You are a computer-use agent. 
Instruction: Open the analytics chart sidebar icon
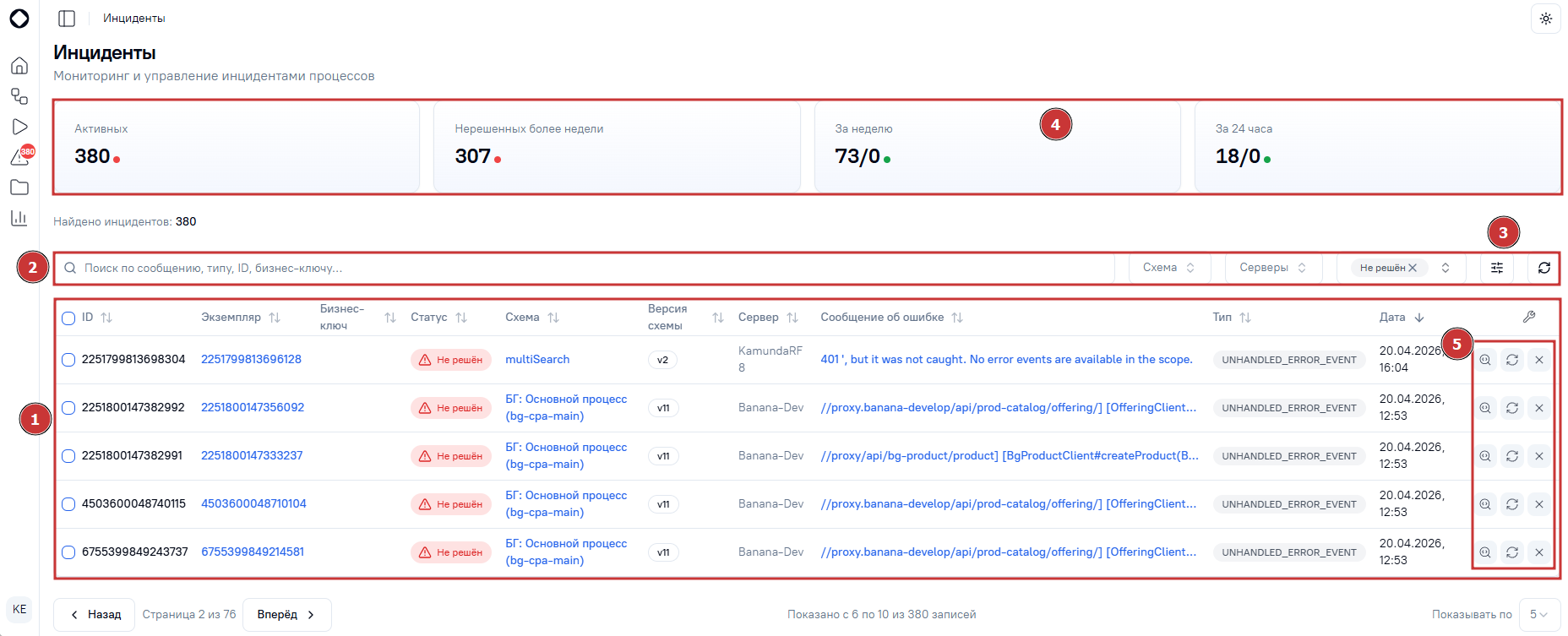coord(19,218)
